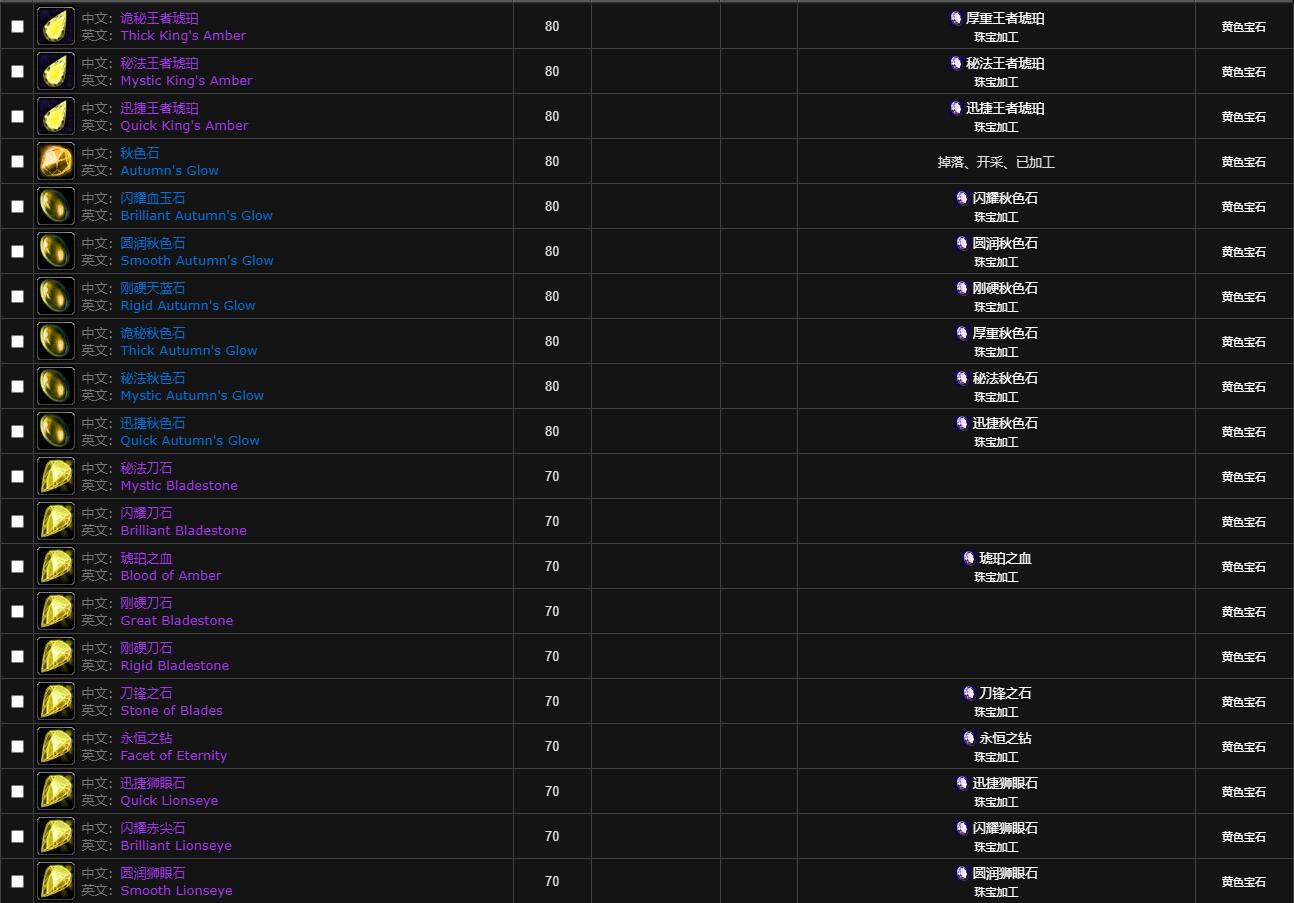Image resolution: width=1294 pixels, height=903 pixels.
Task: Click the jewelcrafting icon beside 永恒之钻 source
Action: (x=969, y=738)
